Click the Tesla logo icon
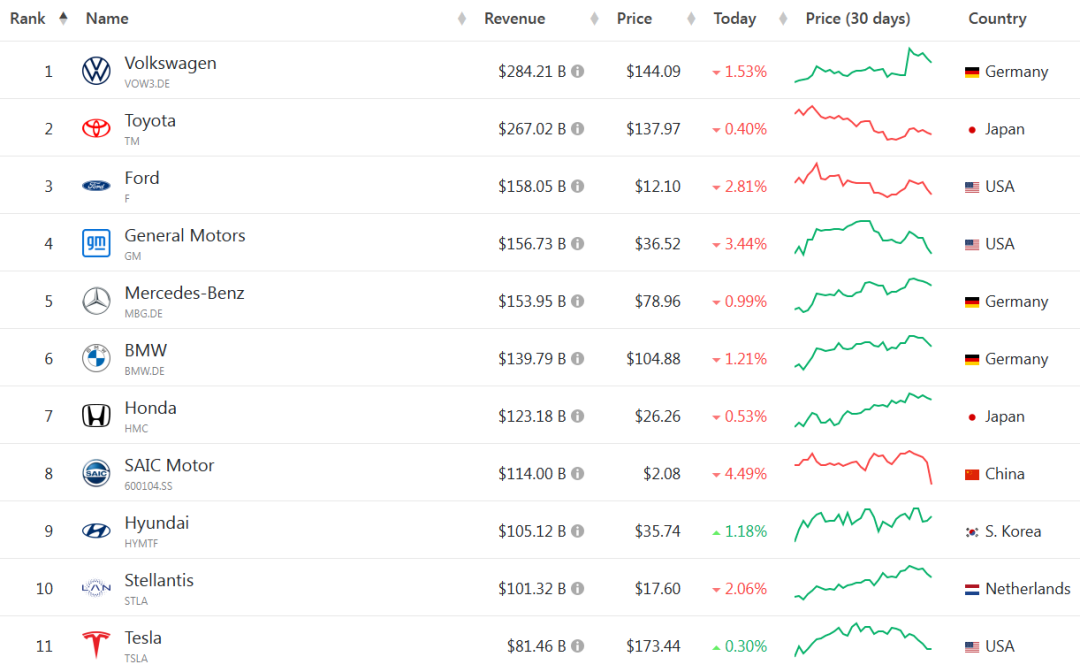This screenshot has width=1080, height=672. 96,646
